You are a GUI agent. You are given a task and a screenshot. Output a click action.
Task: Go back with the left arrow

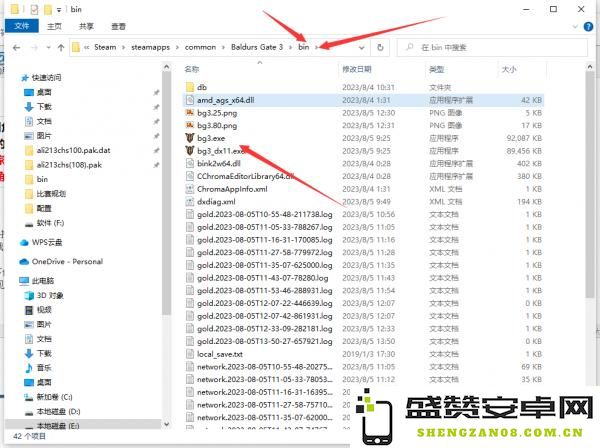tap(16, 47)
